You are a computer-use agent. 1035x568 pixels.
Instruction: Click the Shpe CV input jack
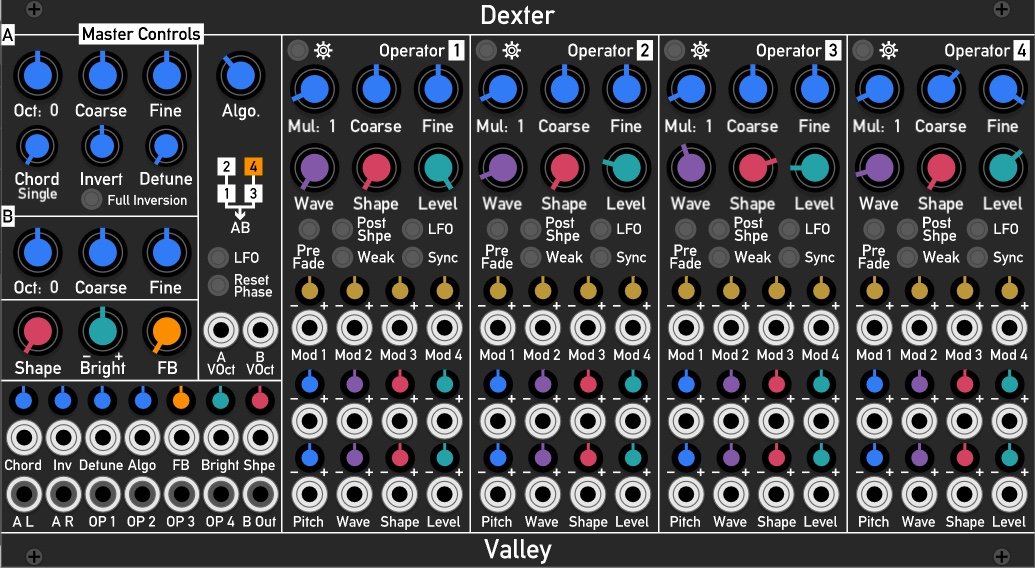(x=260, y=437)
